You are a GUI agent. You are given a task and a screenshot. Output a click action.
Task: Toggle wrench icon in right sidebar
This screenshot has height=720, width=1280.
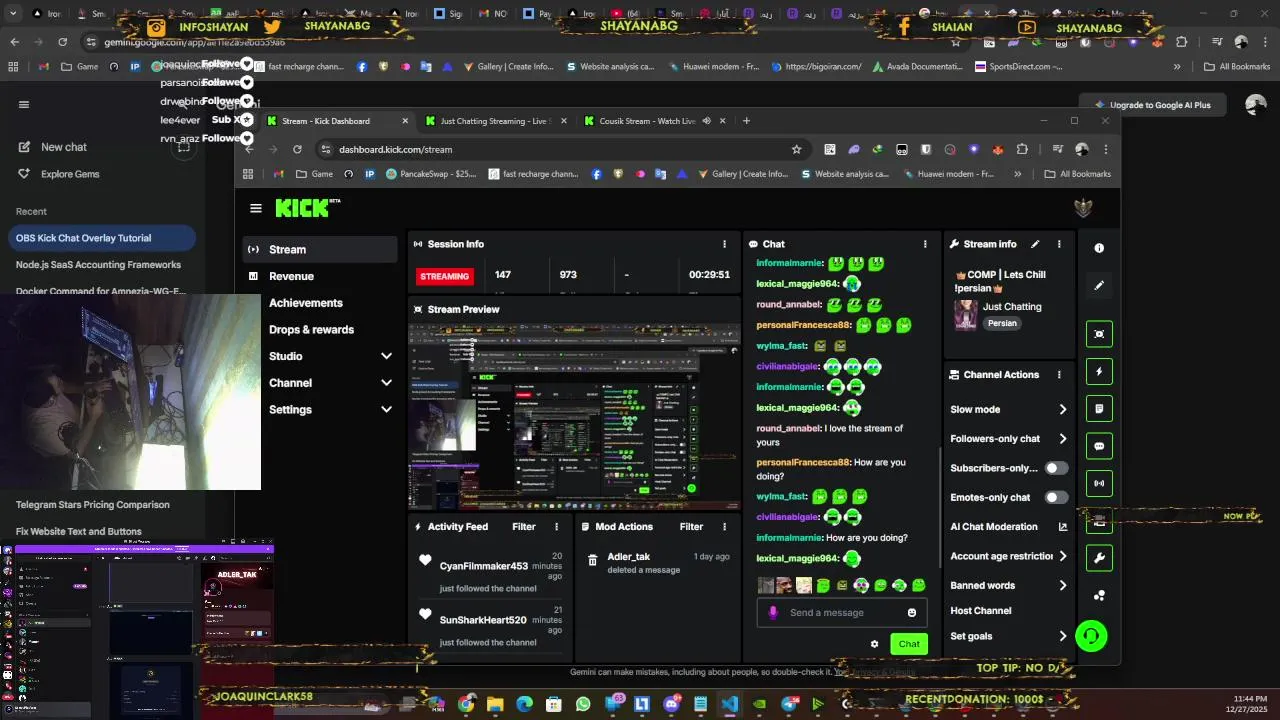tap(1099, 558)
